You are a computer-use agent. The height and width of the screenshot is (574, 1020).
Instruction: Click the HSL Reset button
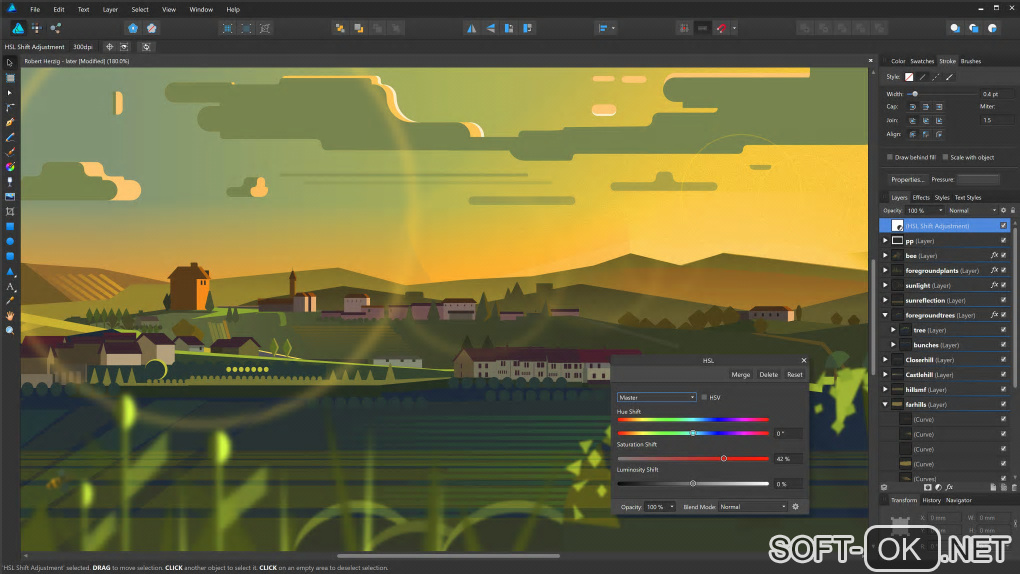[794, 374]
